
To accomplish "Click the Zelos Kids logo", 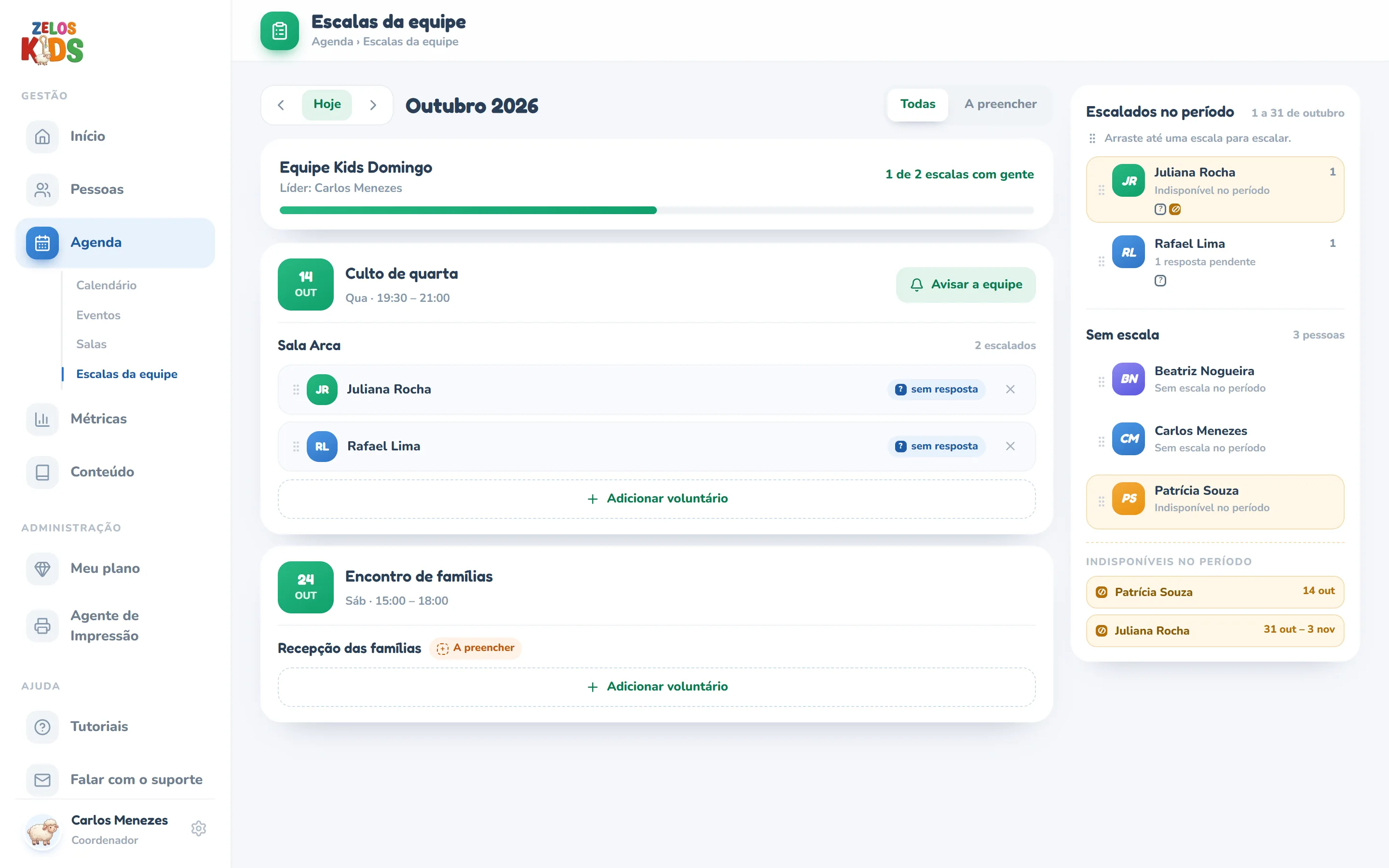I will tap(52, 42).
